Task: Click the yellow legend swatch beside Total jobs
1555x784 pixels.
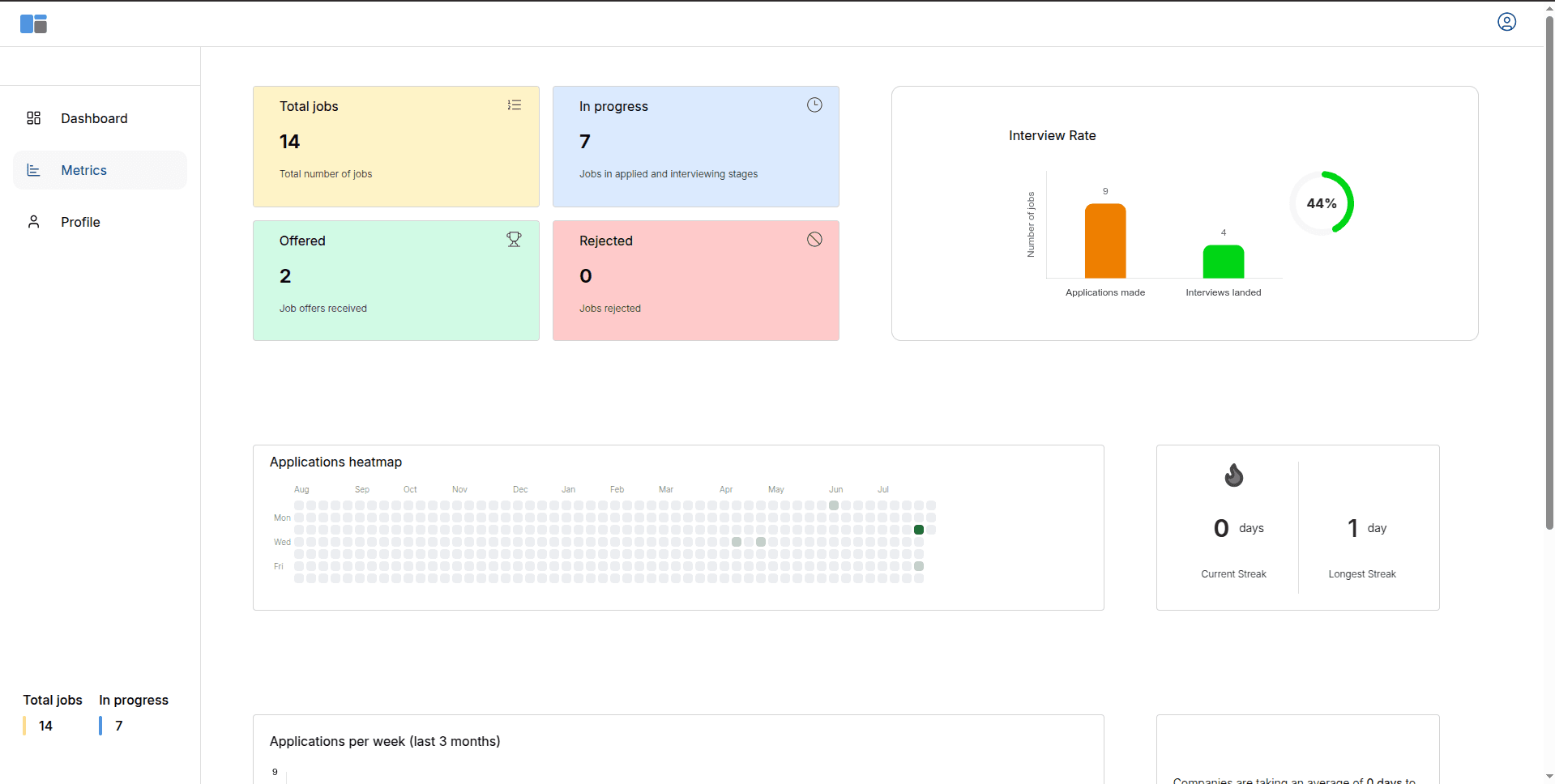Action: (x=25, y=726)
